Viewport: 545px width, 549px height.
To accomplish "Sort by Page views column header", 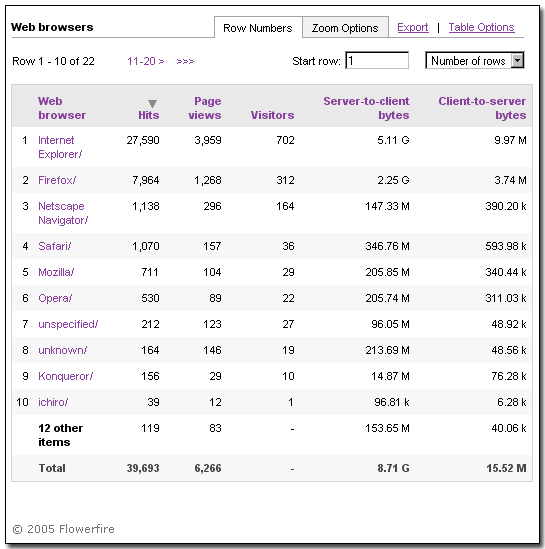I will [x=205, y=108].
